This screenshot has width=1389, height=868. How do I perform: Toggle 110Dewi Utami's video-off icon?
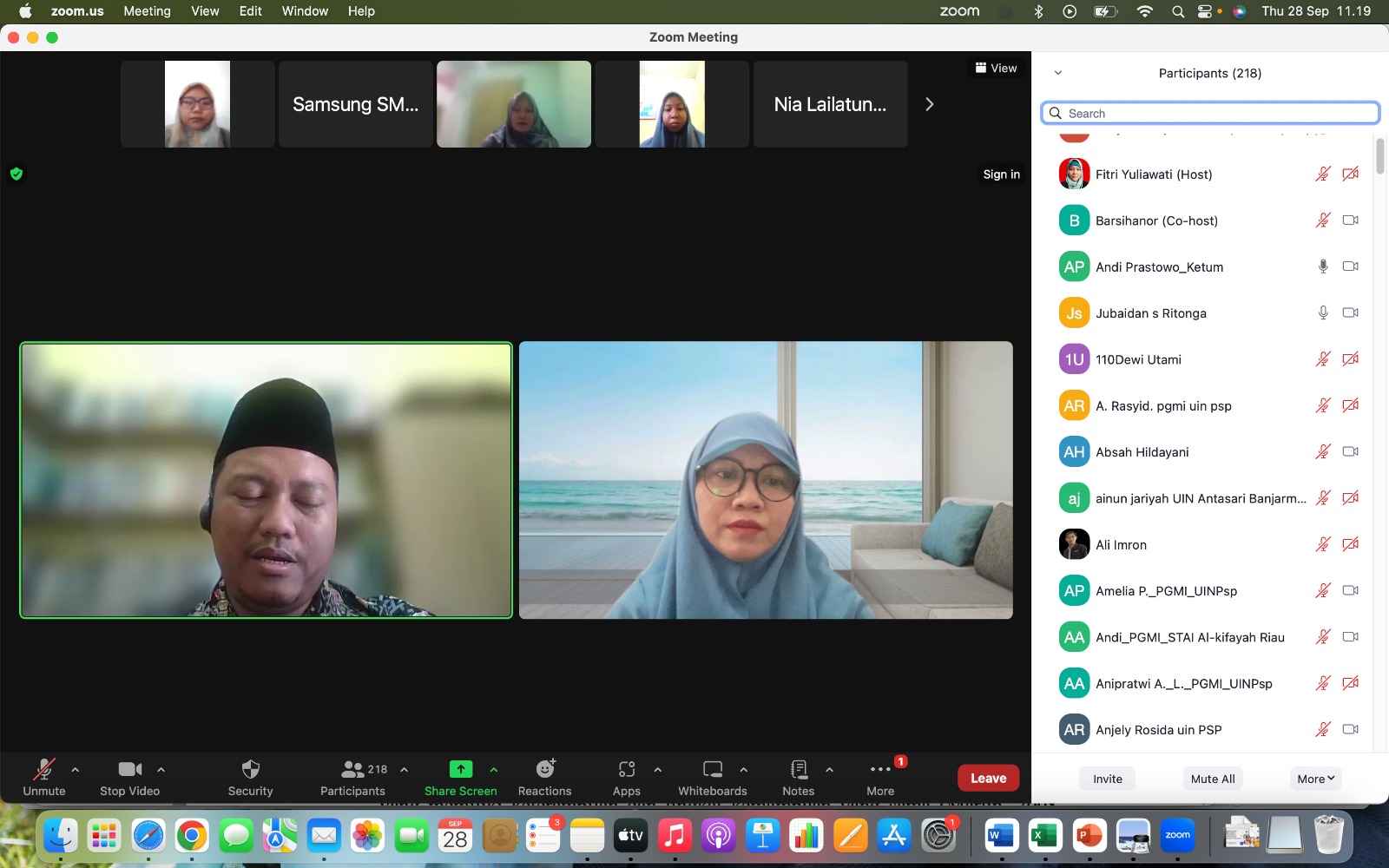coord(1351,359)
